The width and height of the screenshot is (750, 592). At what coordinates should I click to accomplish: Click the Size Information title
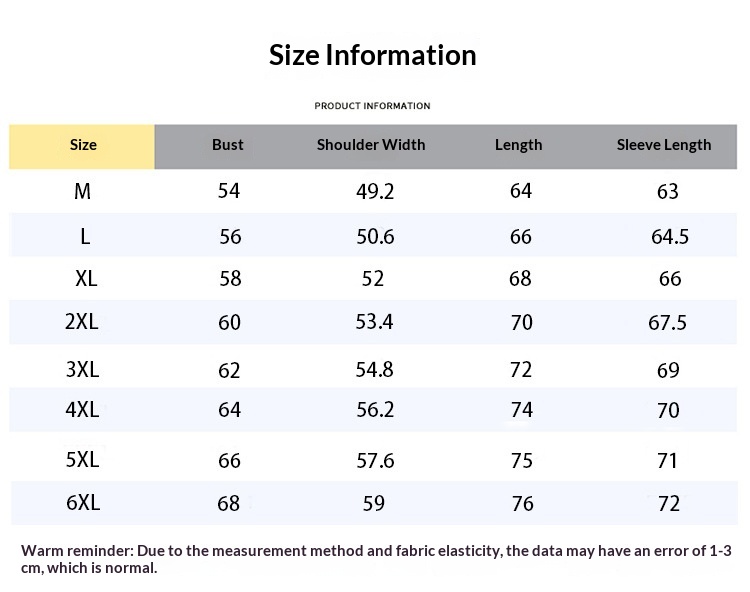372,54
